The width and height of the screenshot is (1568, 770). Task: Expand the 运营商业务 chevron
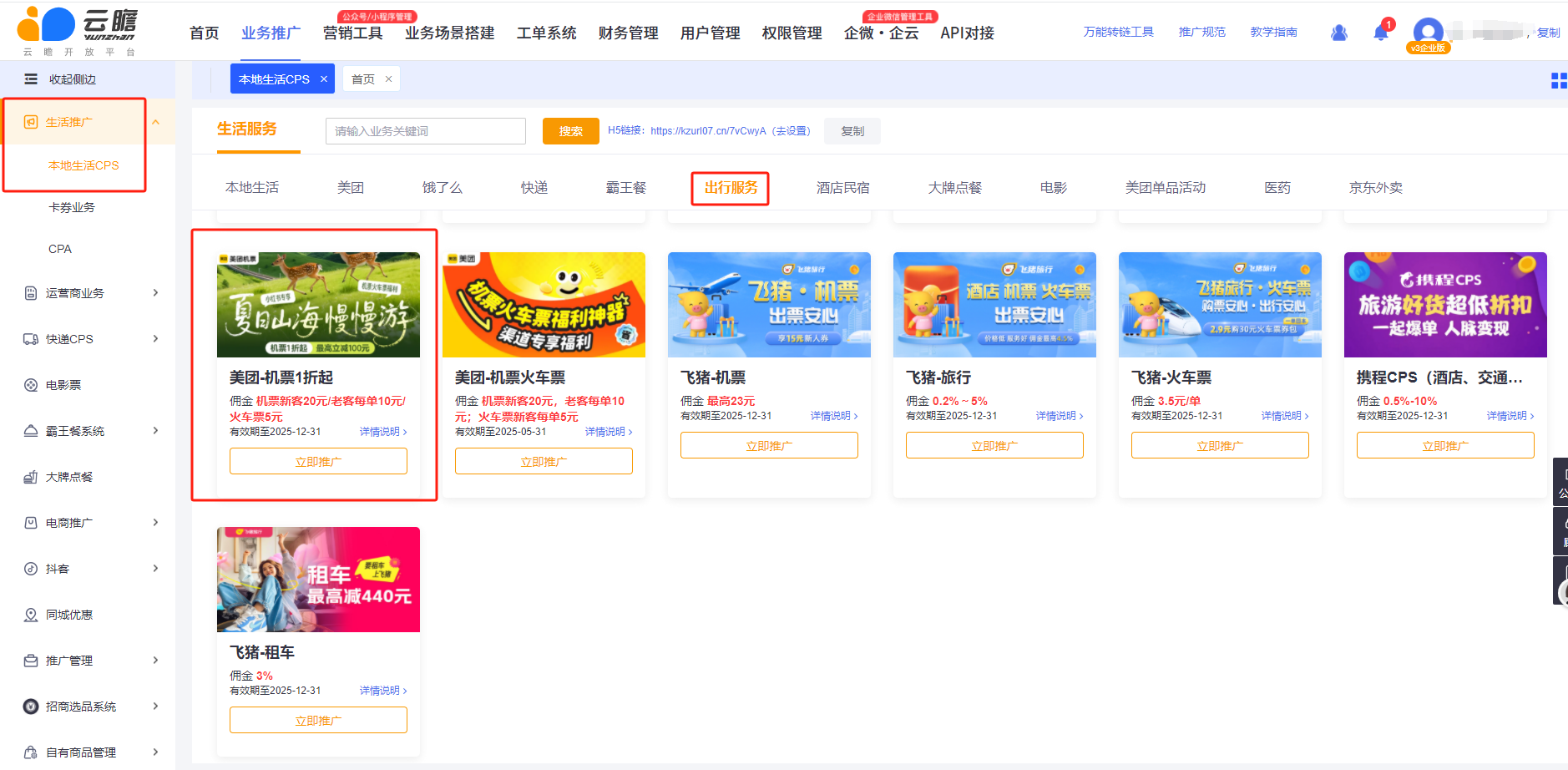pos(155,293)
